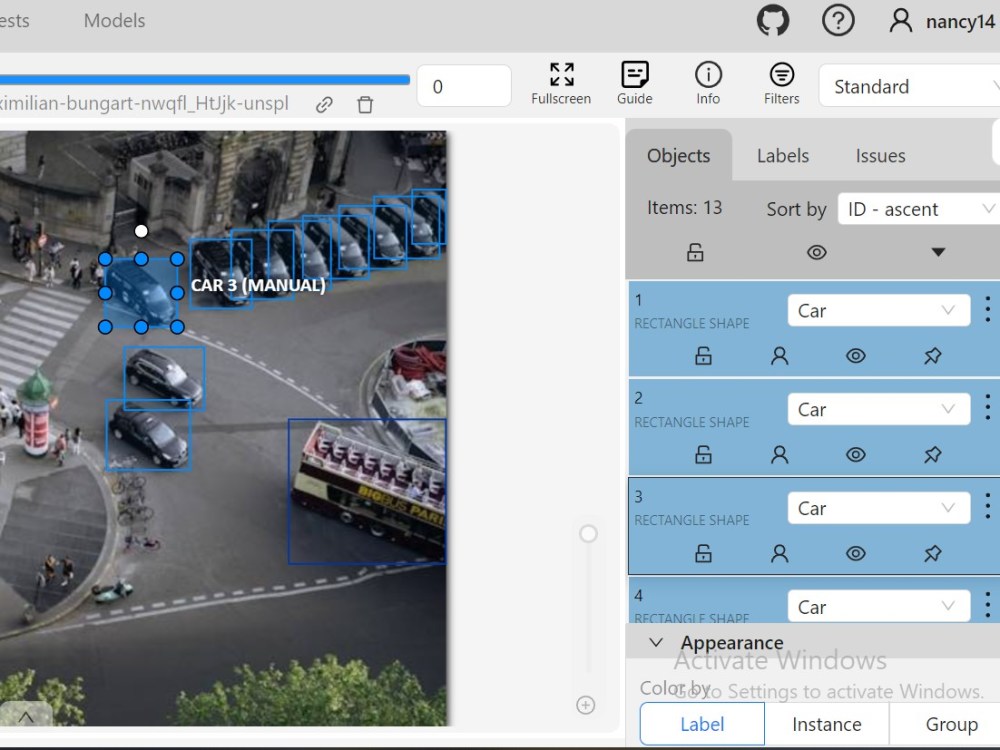Pin object 1
1000x750 pixels.
click(x=932, y=356)
